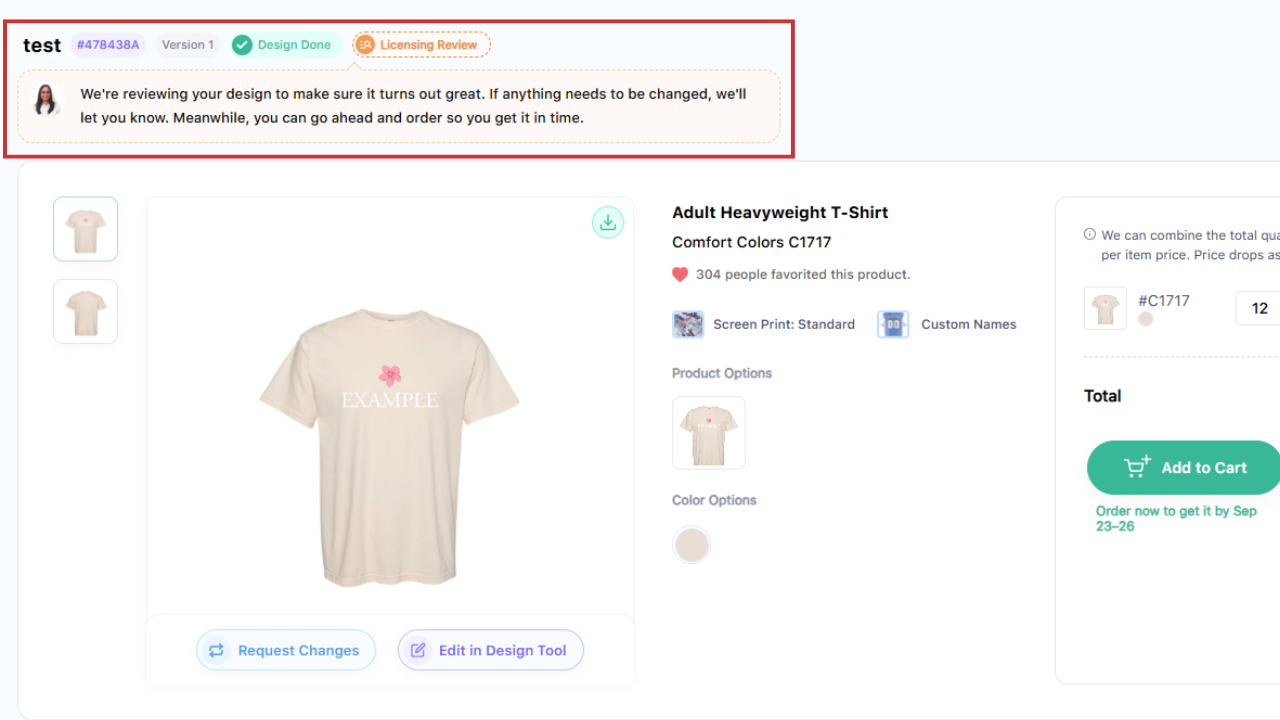Select the back view shirt thumbnail

(86, 311)
